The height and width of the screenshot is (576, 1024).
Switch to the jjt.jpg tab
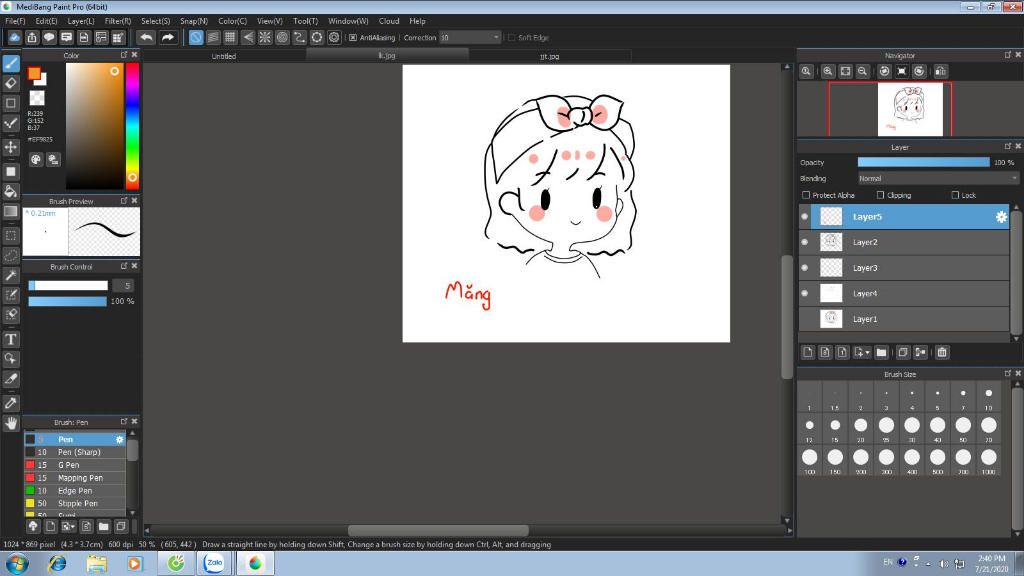[550, 56]
